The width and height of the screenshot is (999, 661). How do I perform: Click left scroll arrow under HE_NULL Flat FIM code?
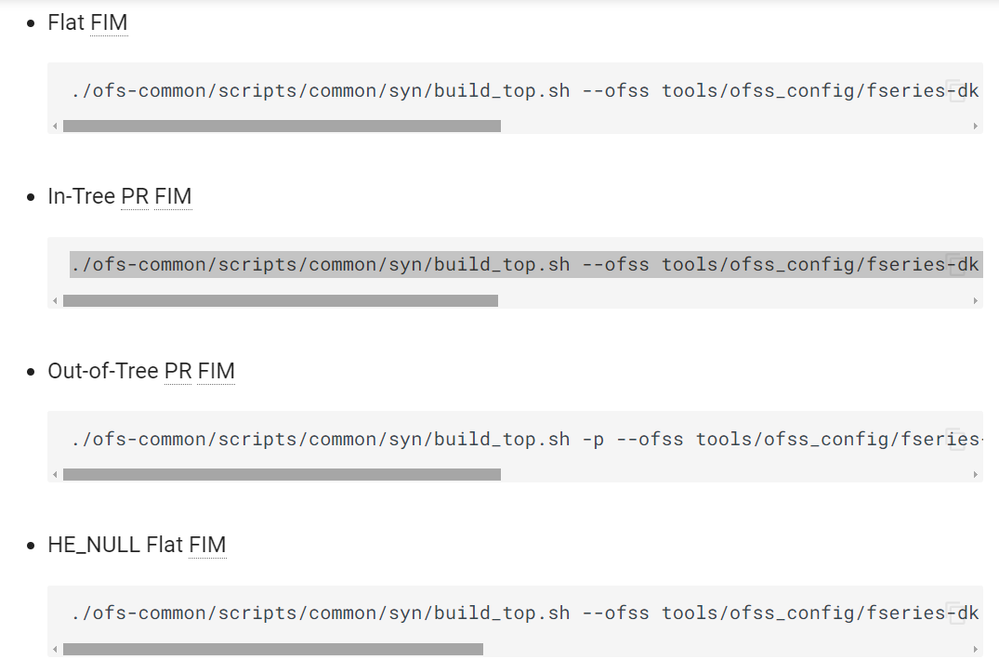tap(54, 649)
